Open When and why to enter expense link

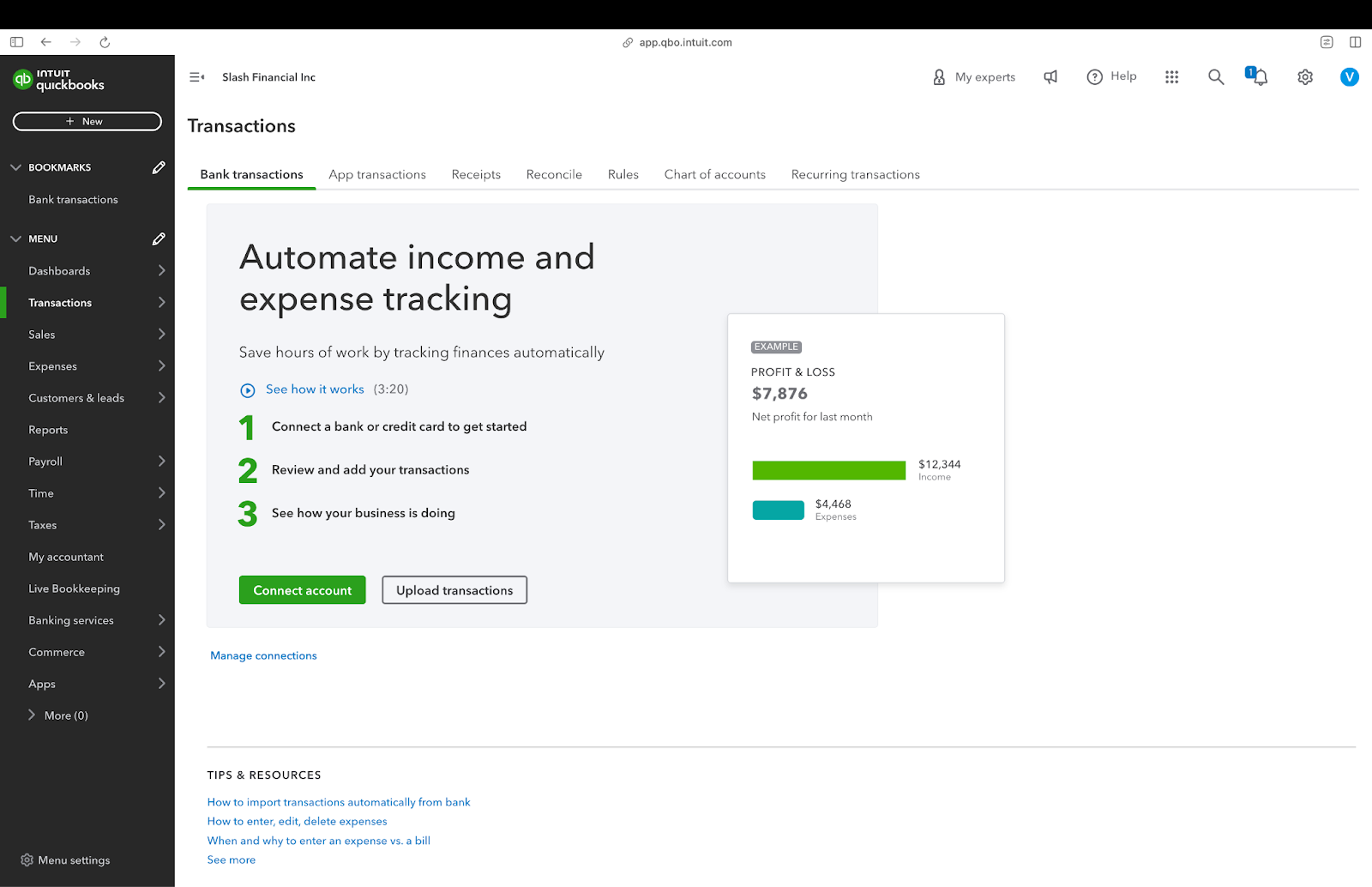click(318, 841)
